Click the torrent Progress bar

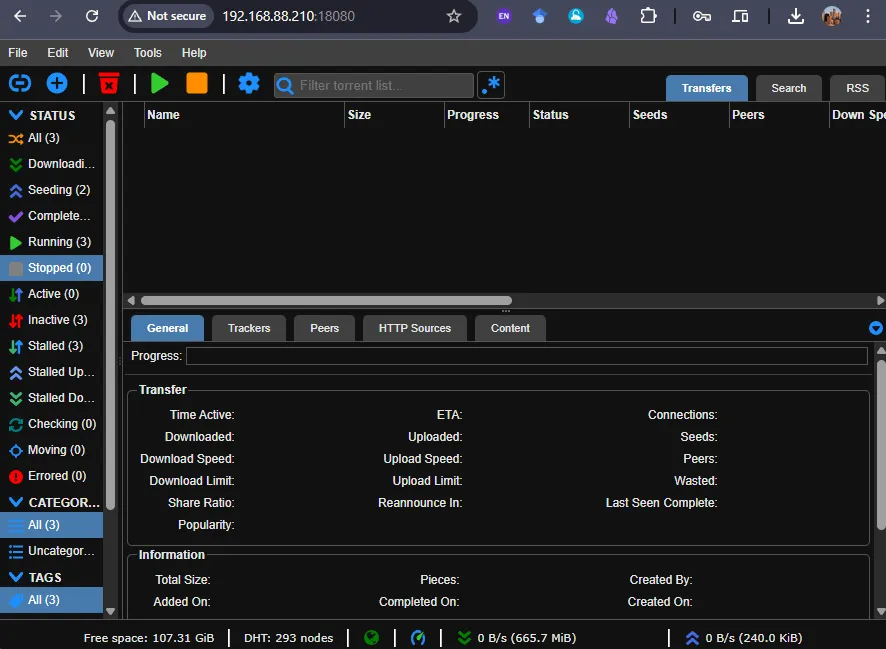[527, 356]
